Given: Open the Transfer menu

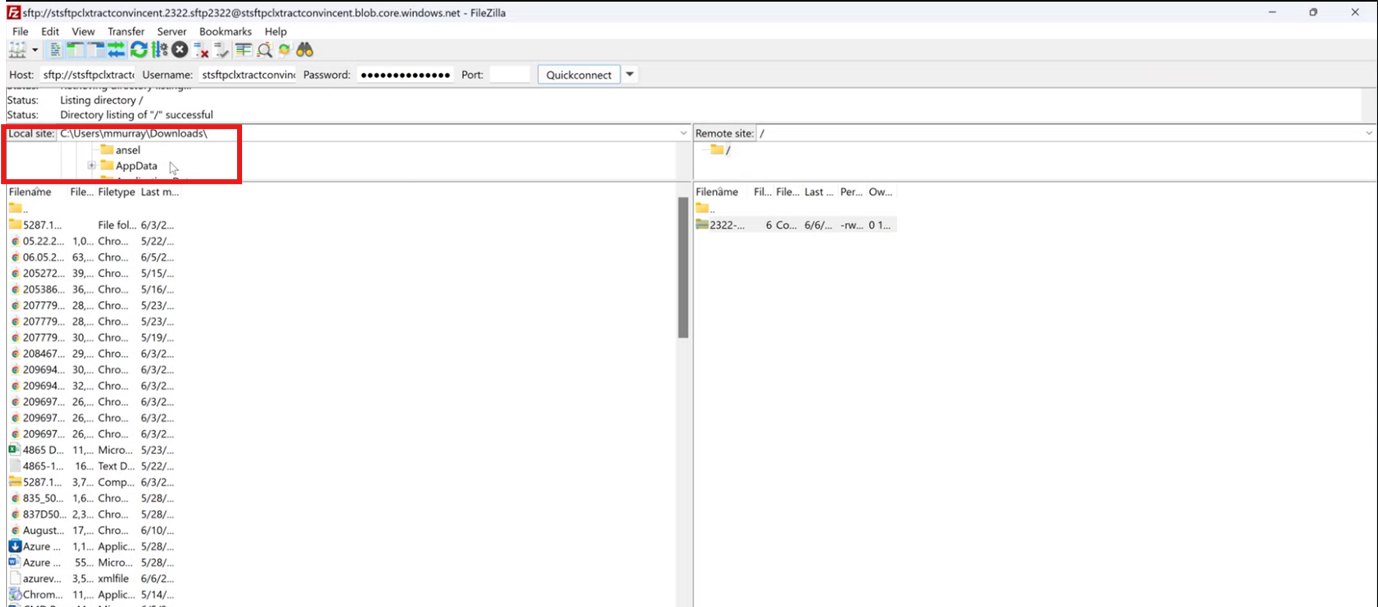Looking at the screenshot, I should click(126, 32).
